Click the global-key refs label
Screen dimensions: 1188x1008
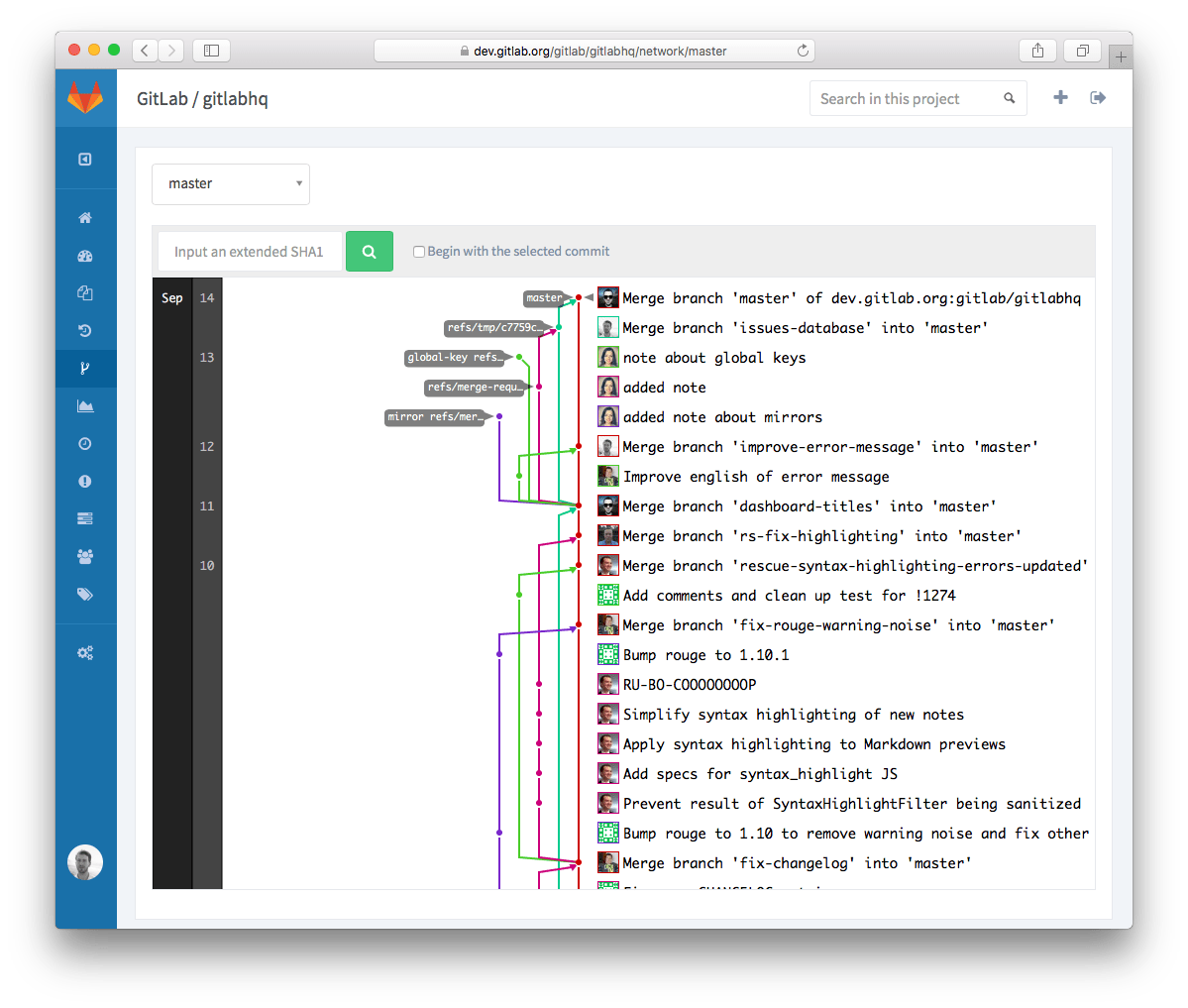pos(457,357)
